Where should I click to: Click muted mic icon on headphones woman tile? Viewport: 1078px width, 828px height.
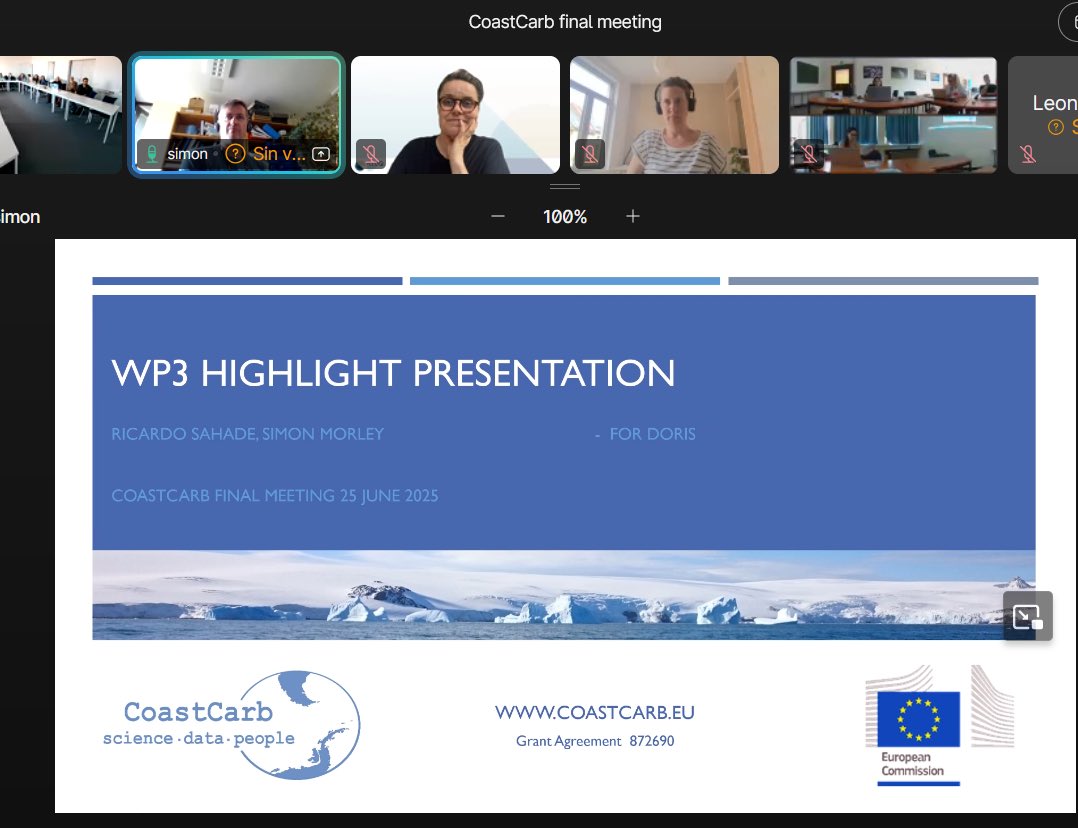point(590,154)
